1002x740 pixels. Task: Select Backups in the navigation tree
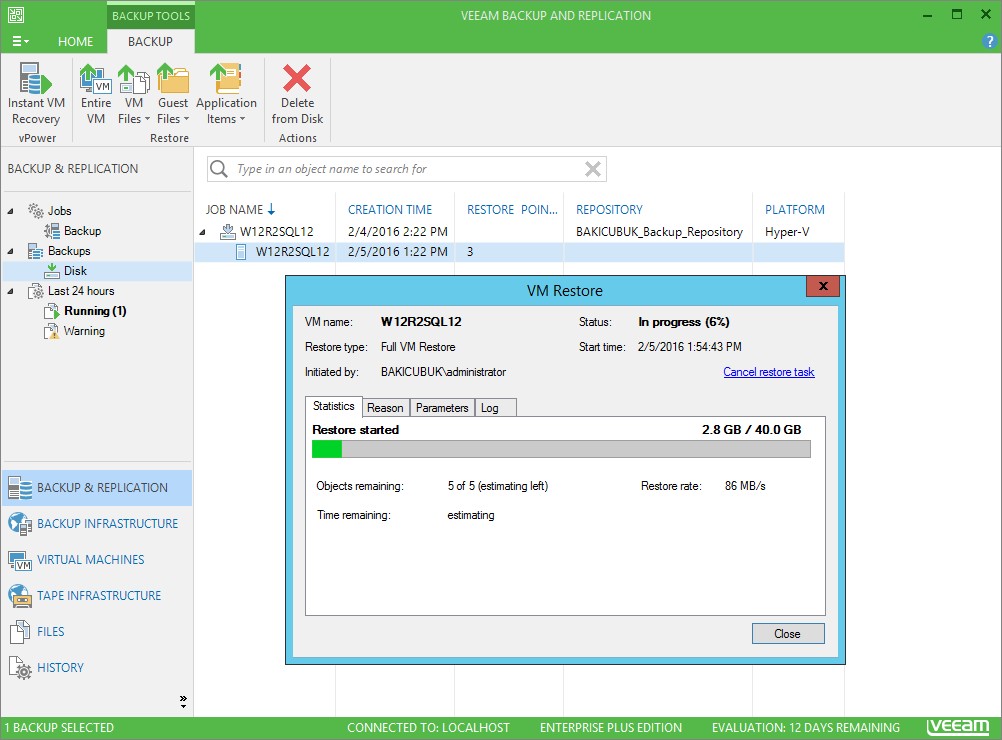69,251
